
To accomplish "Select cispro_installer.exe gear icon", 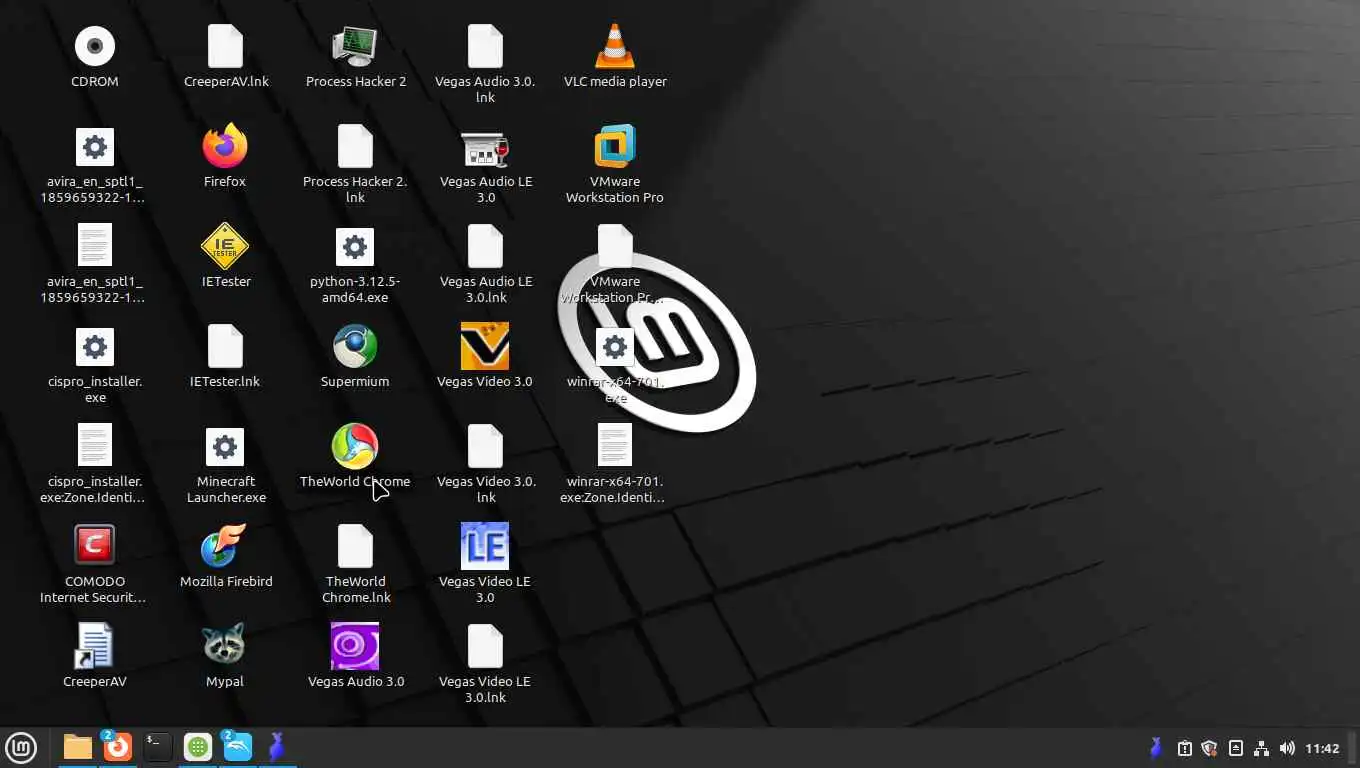I will tap(95, 347).
